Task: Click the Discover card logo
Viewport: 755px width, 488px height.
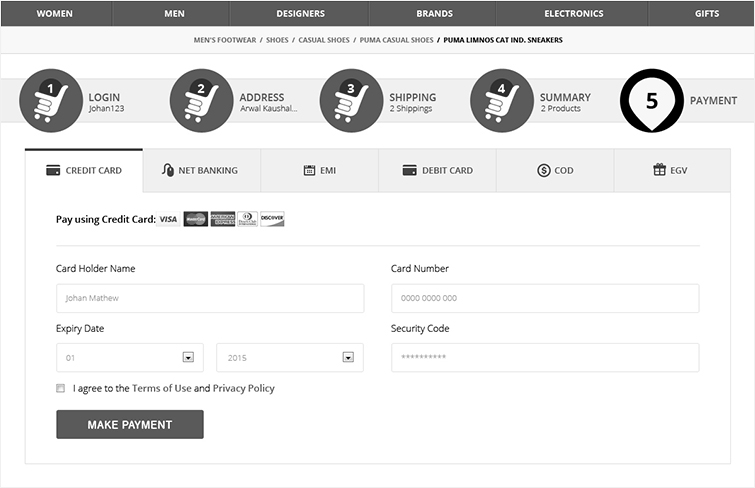Action: tap(272, 219)
